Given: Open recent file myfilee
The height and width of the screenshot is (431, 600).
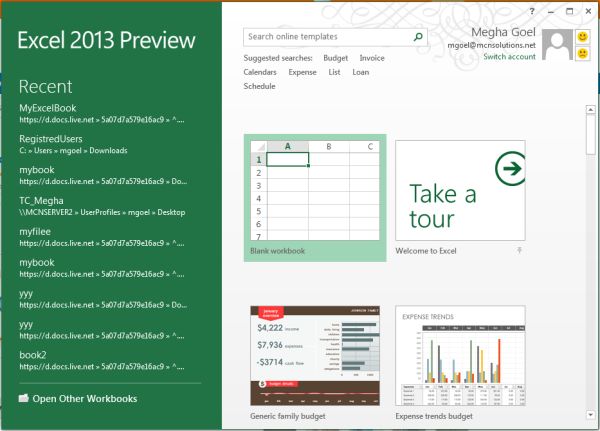Looking at the screenshot, I should [102, 237].
